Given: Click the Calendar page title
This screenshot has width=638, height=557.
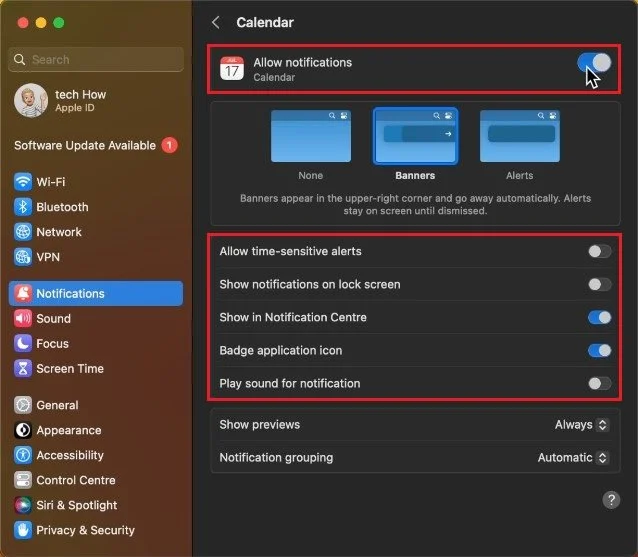Looking at the screenshot, I should click(x=265, y=22).
